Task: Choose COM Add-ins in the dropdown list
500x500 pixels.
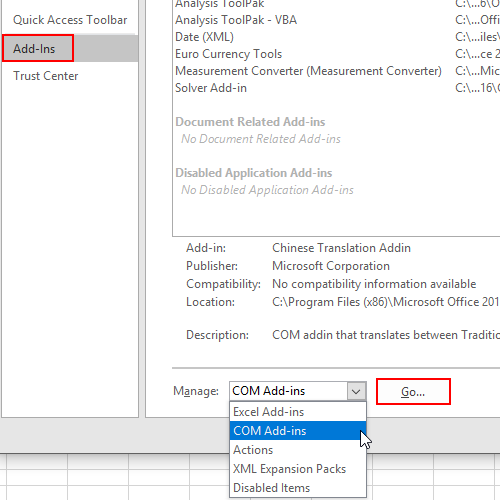Action: tap(298, 431)
